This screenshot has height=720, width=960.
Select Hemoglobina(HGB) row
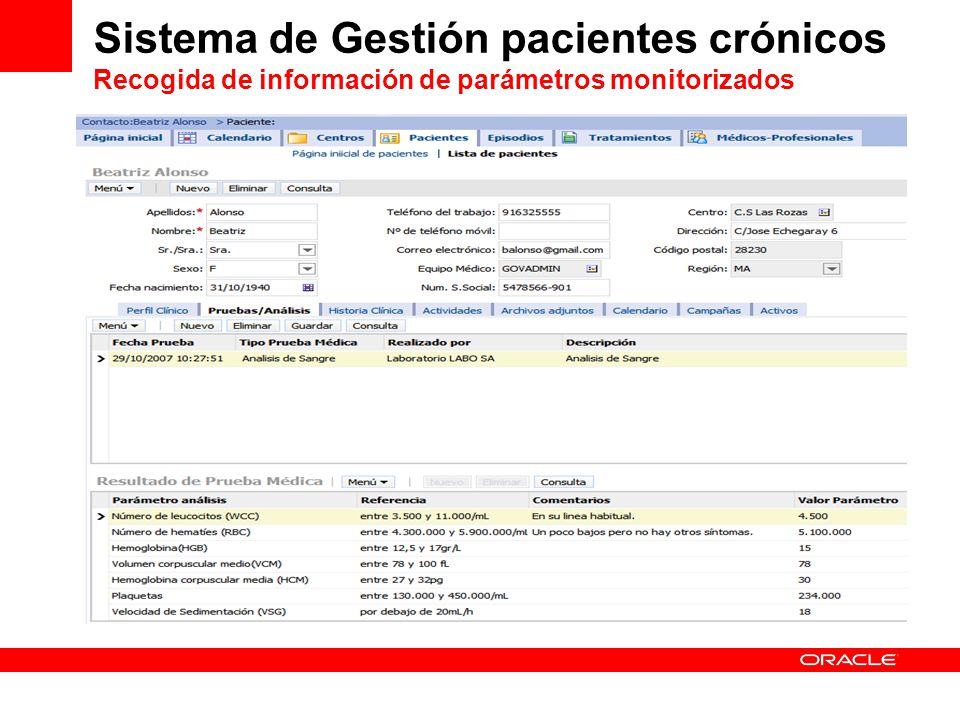pyautogui.click(x=499, y=548)
